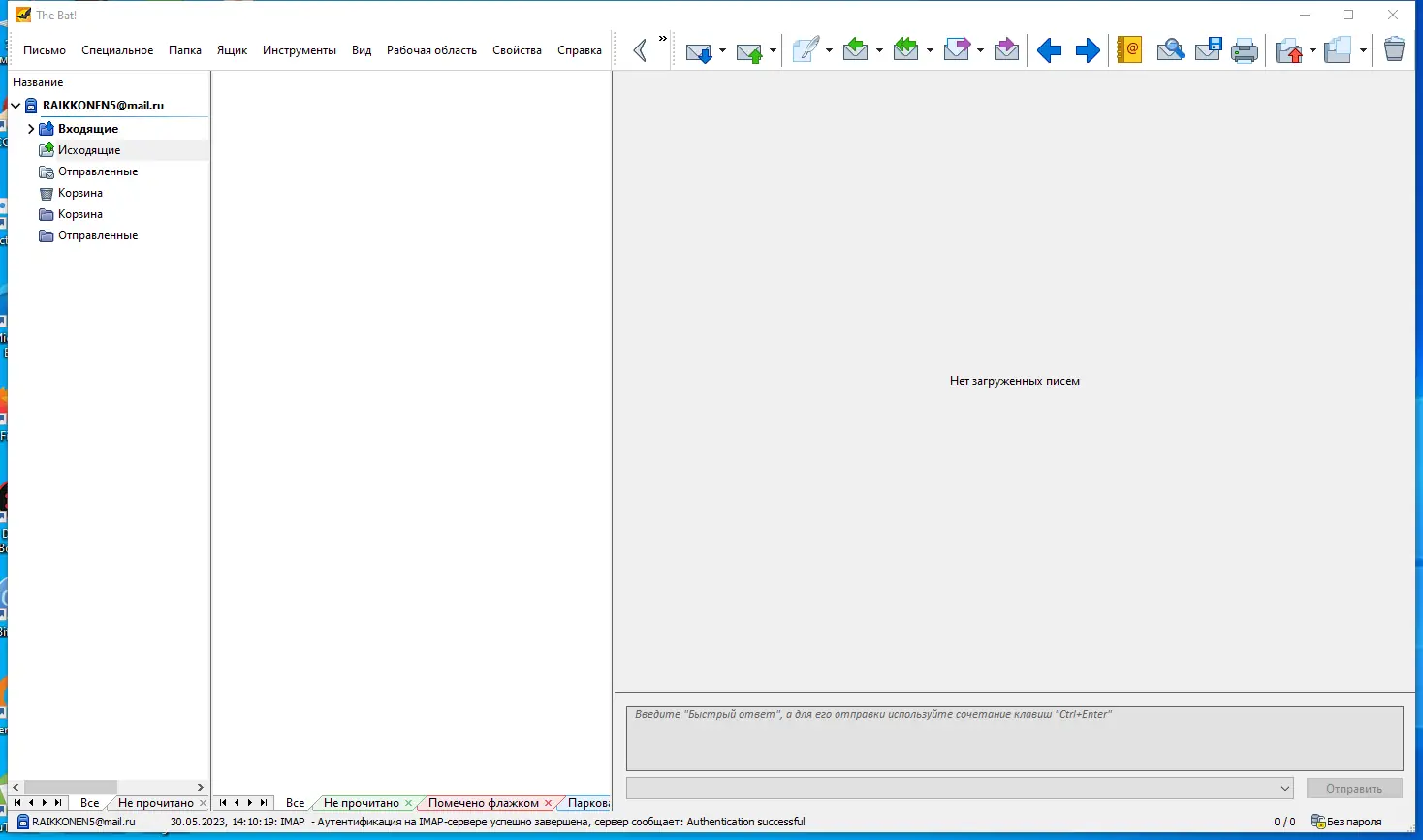This screenshot has width=1423, height=840.
Task: Switch to Не прочитано tab in folder pane
Action: pos(156,803)
